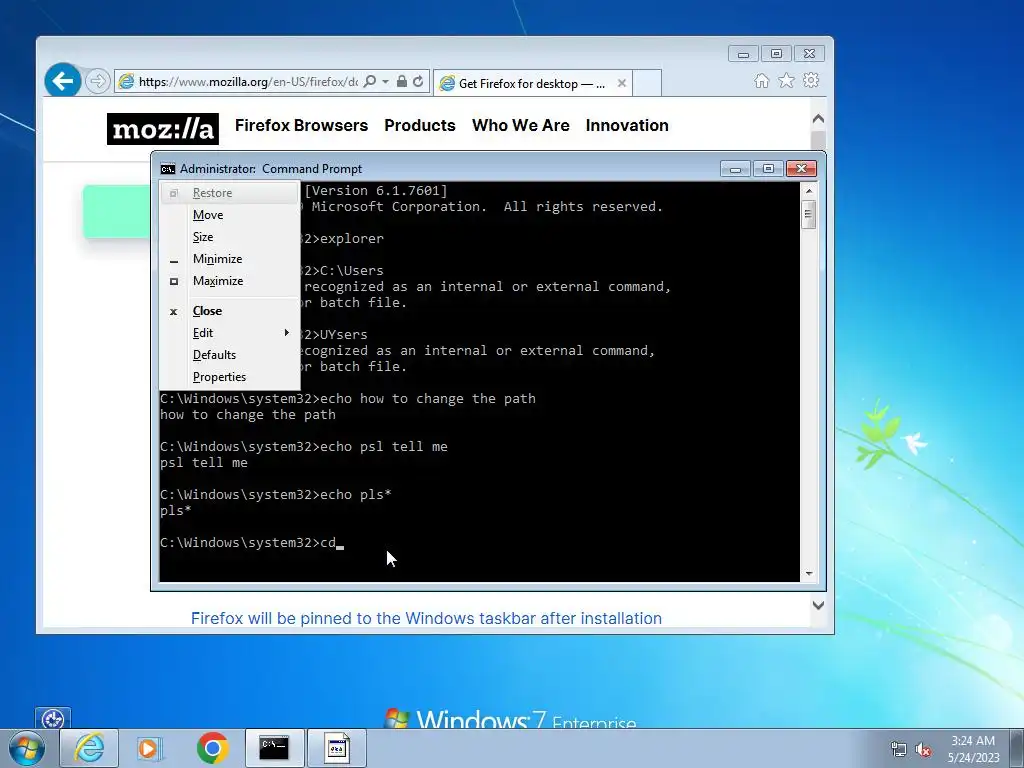
Task: Click the URL field showing mozilla.org
Action: (248, 82)
